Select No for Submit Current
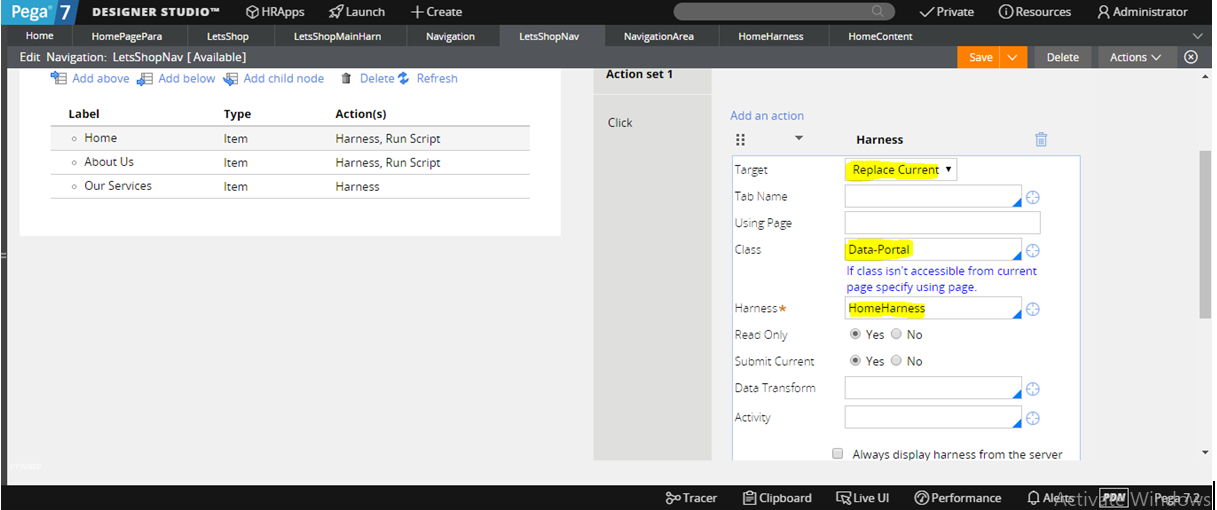This screenshot has height=510, width=1217. coord(896,361)
